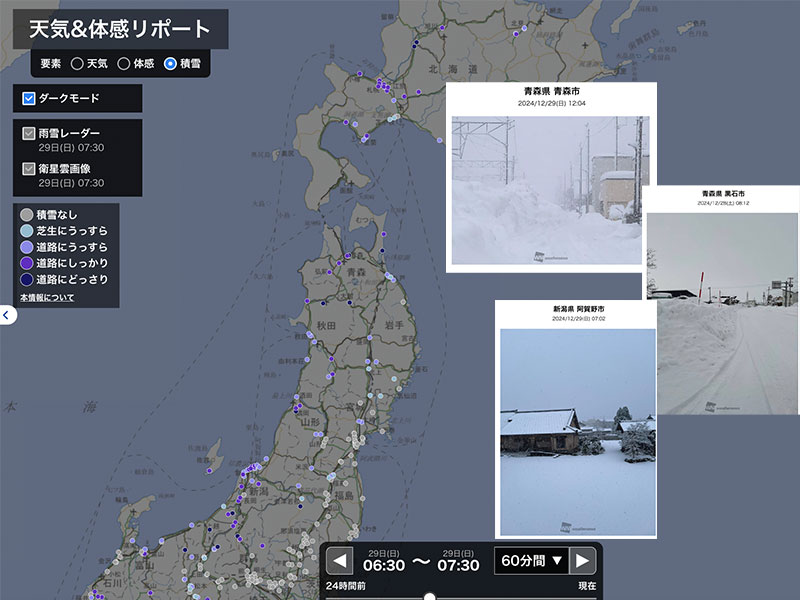Click the 道路にしっかり legend icon

(27, 263)
